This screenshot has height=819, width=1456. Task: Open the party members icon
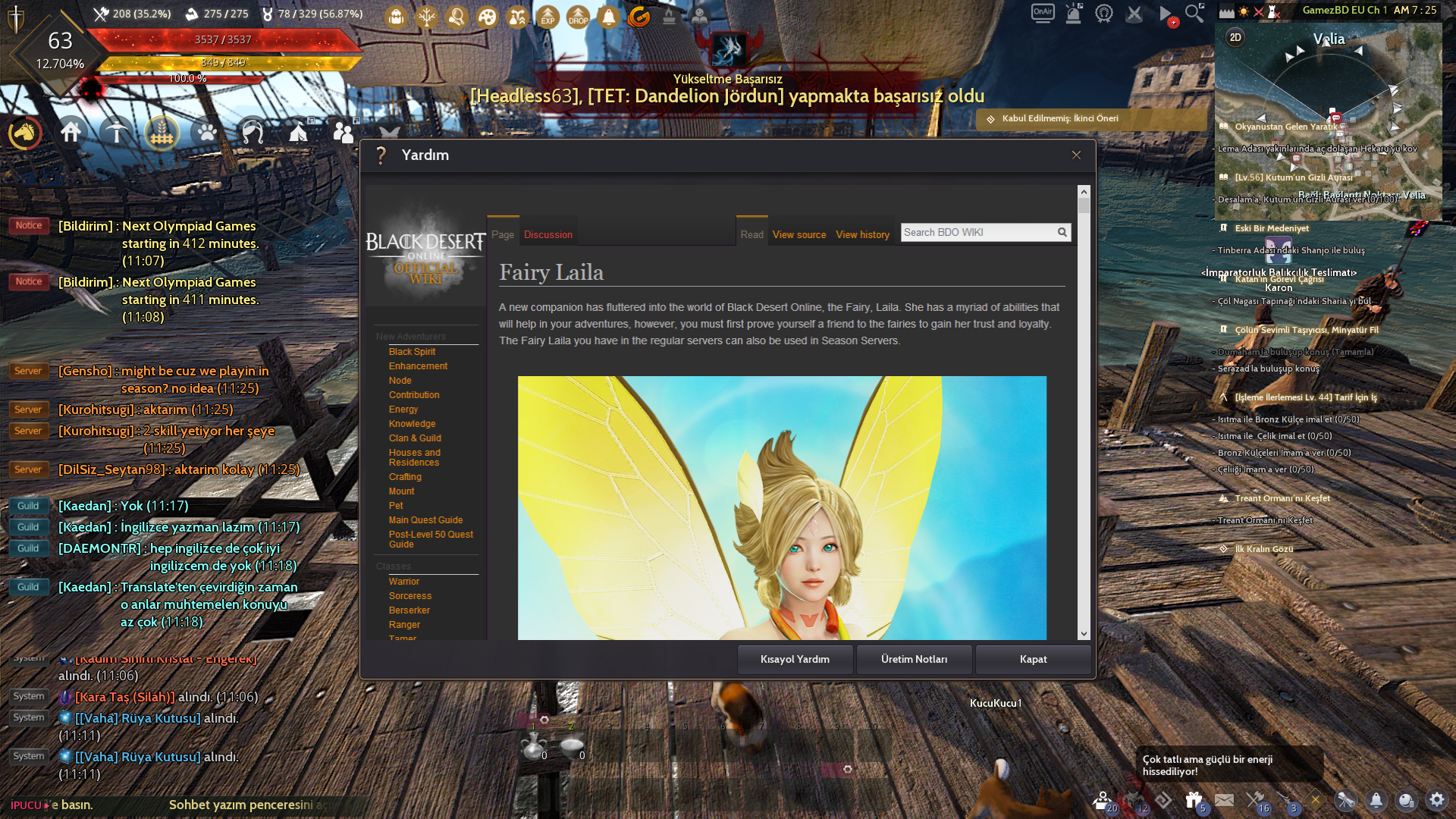click(344, 133)
